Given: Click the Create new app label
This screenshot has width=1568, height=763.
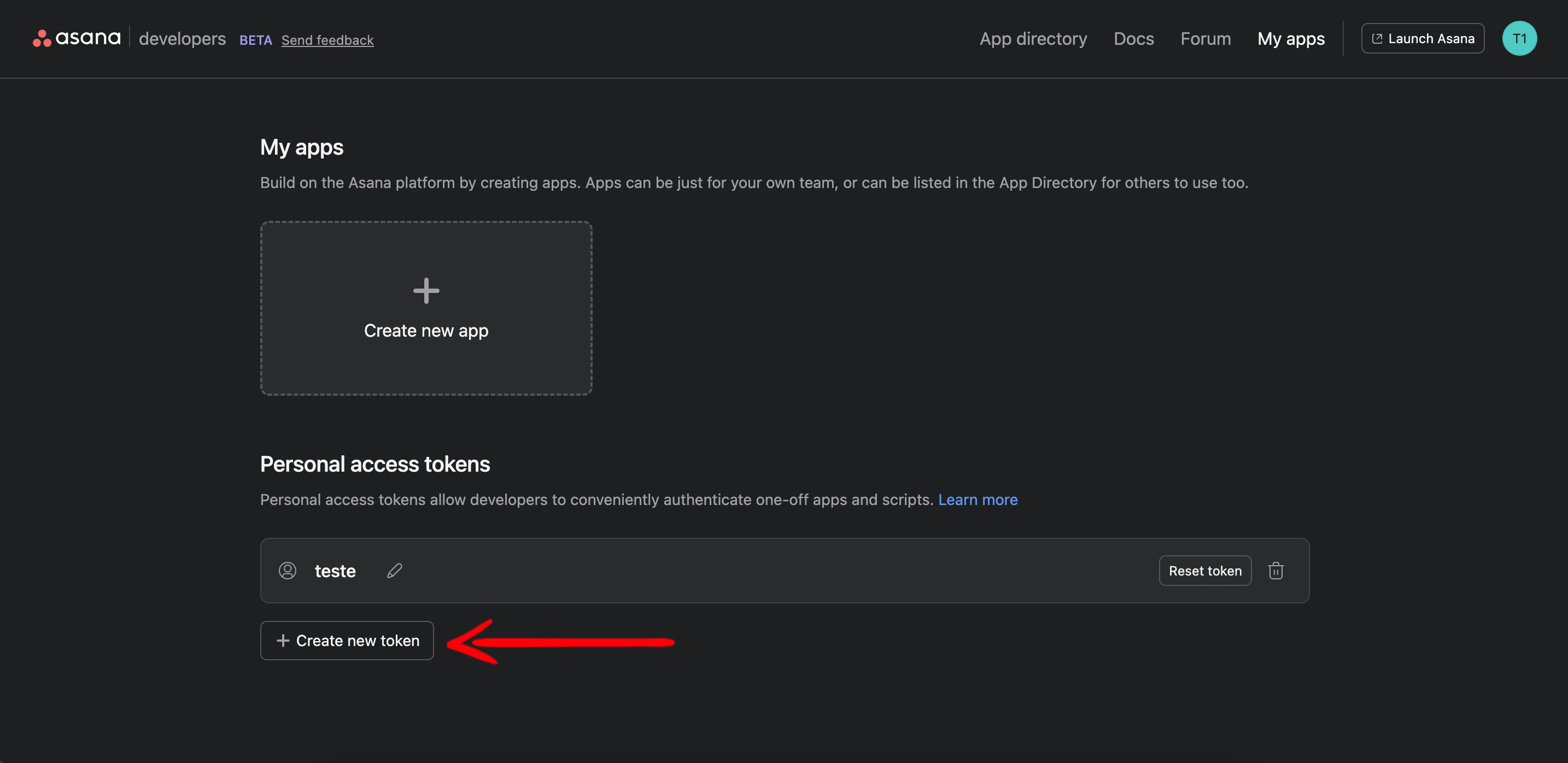Looking at the screenshot, I should point(426,330).
